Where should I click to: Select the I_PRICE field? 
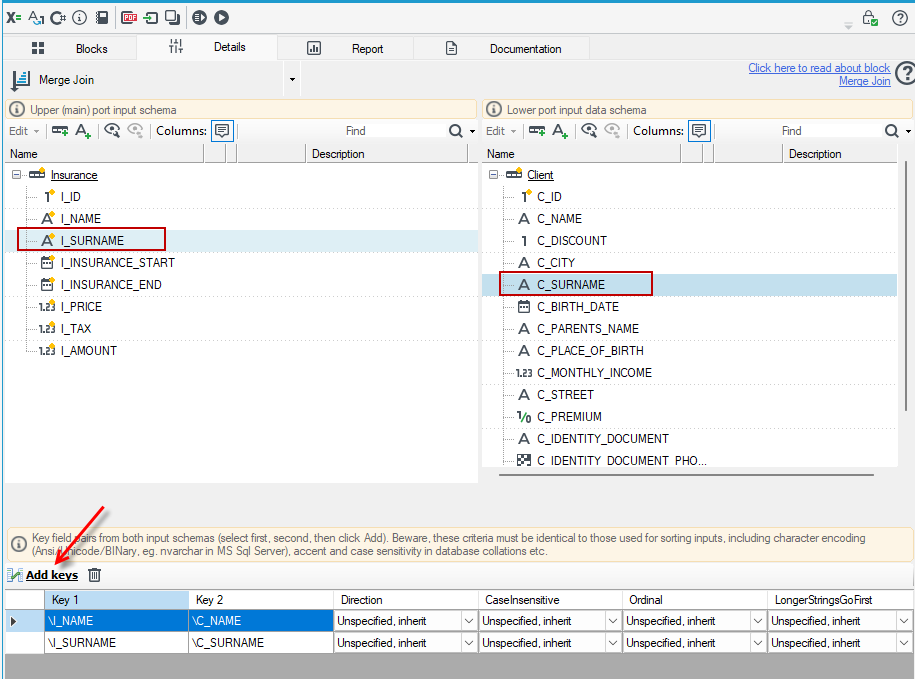pyautogui.click(x=81, y=307)
